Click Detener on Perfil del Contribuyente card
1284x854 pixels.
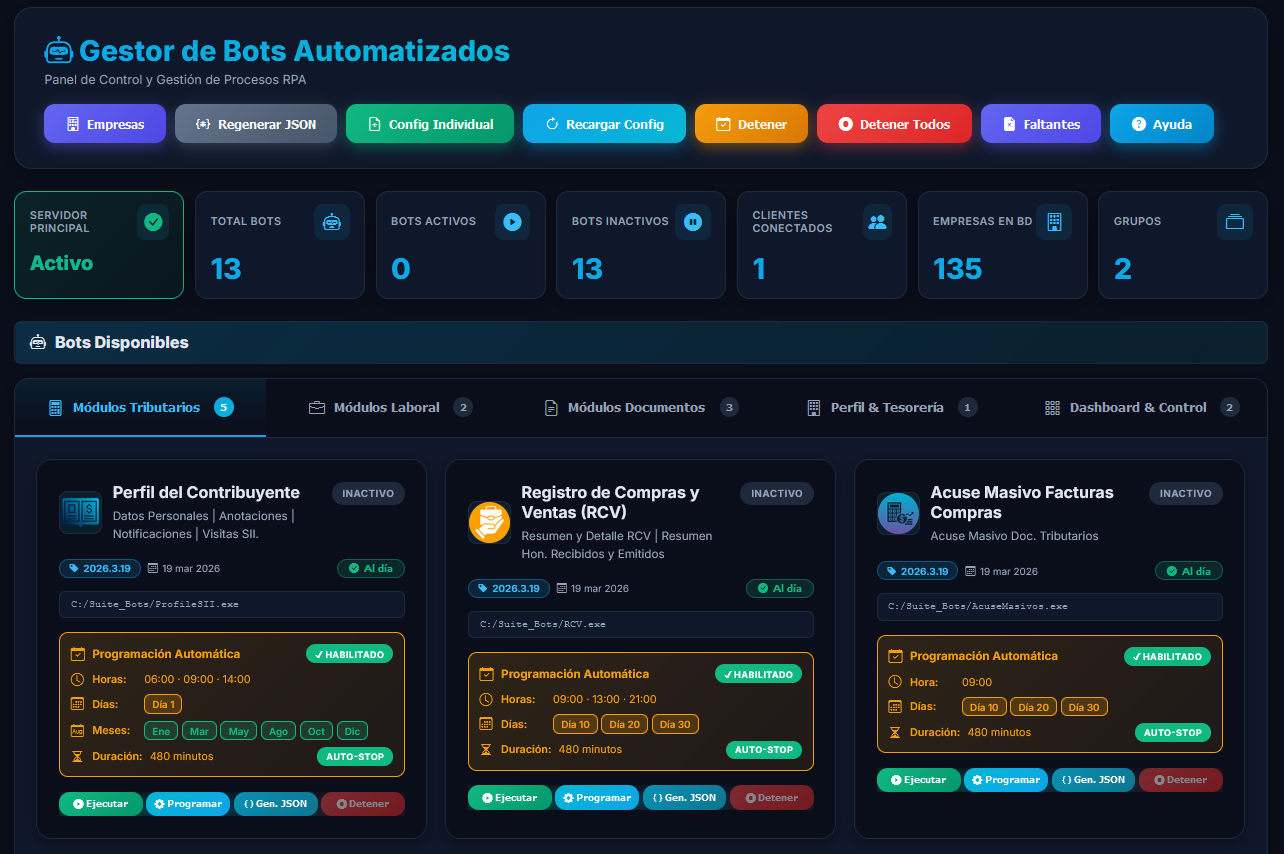pyautogui.click(x=363, y=804)
